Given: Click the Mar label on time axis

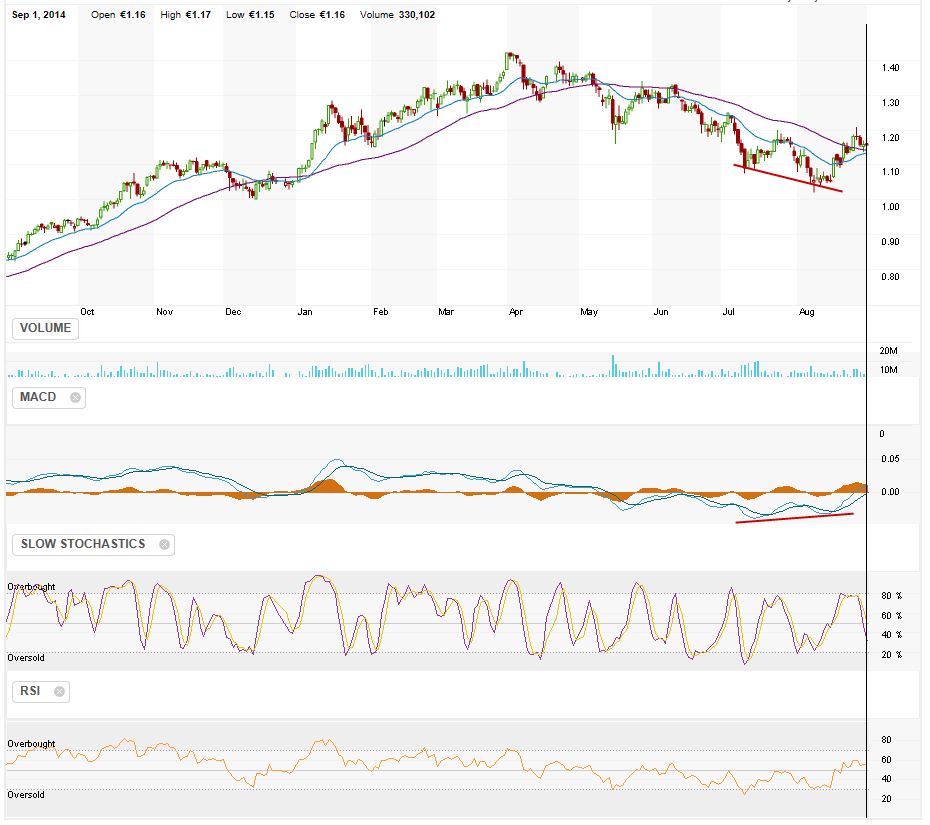Looking at the screenshot, I should (x=446, y=312).
